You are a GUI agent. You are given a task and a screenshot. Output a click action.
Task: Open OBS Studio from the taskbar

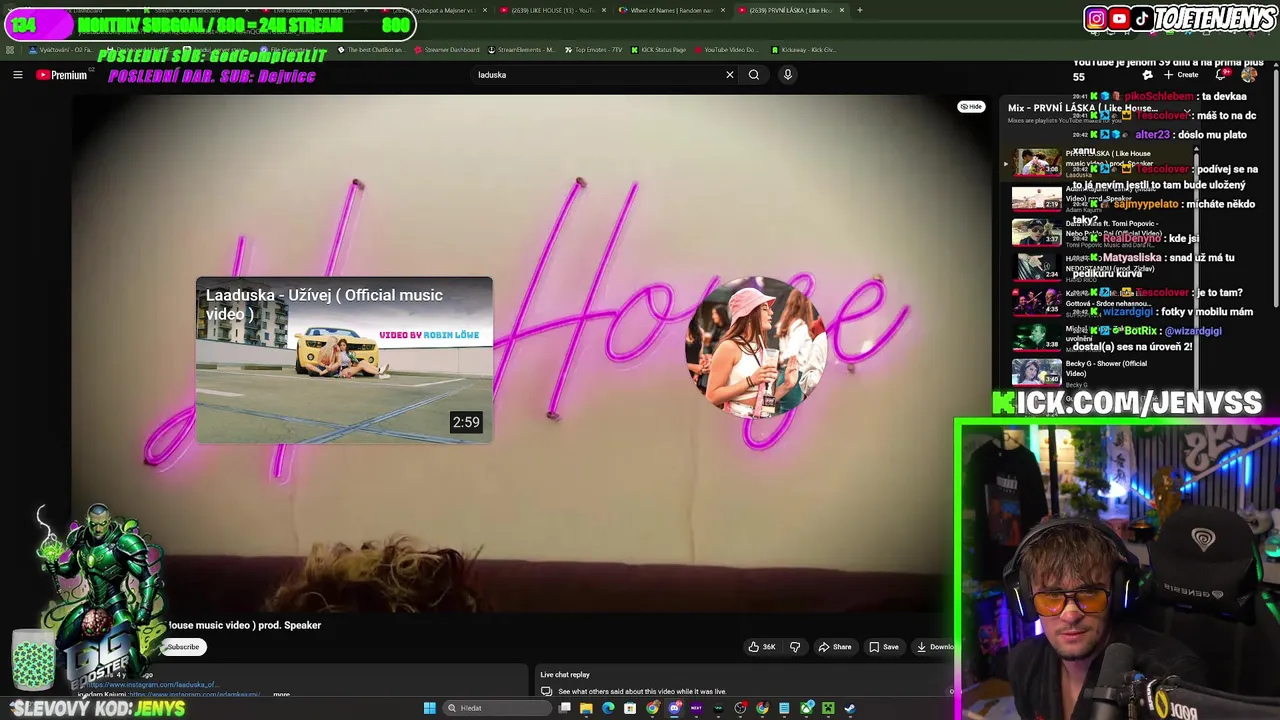(740, 708)
